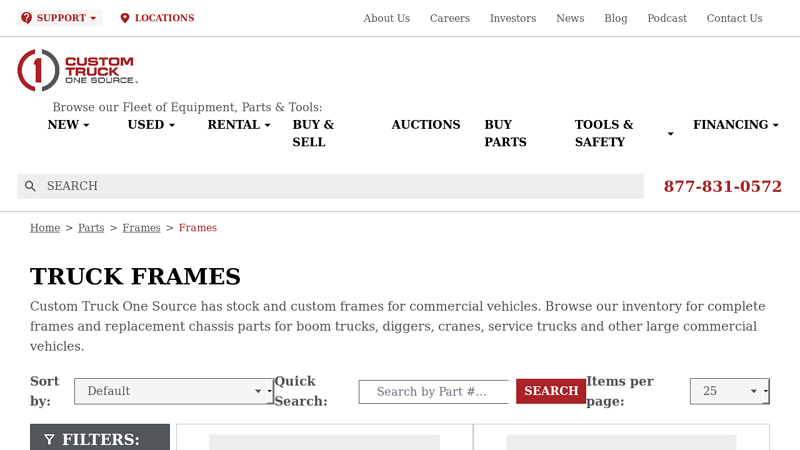This screenshot has height=450, width=800.
Task: Click the red SEARCH button
Action: 551,391
